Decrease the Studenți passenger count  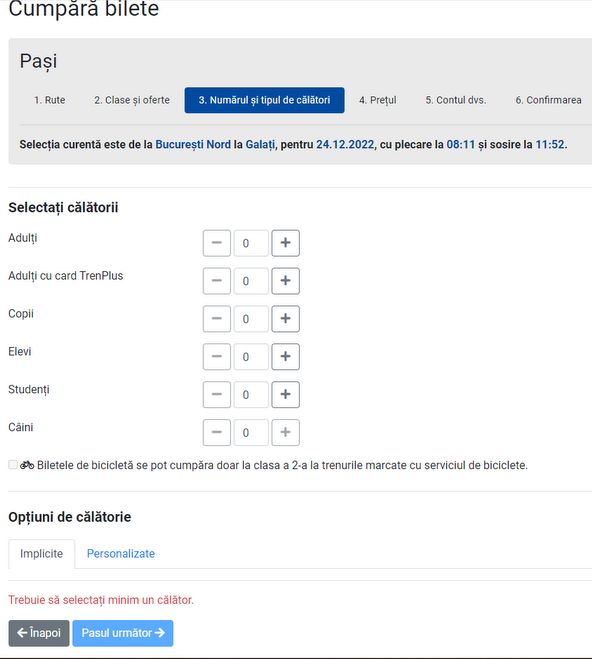217,394
